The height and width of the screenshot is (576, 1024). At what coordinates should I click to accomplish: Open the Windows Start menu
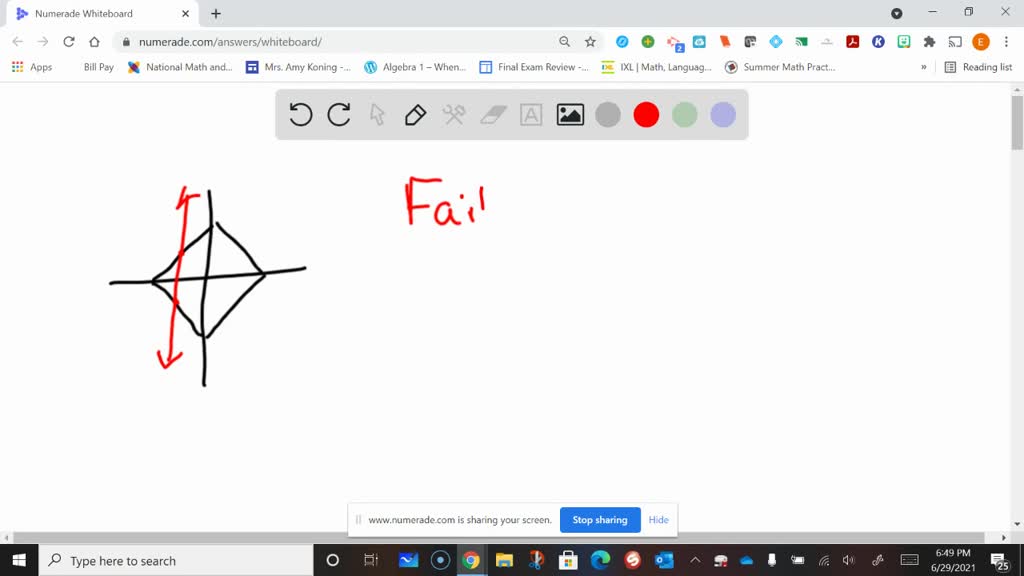click(x=19, y=560)
